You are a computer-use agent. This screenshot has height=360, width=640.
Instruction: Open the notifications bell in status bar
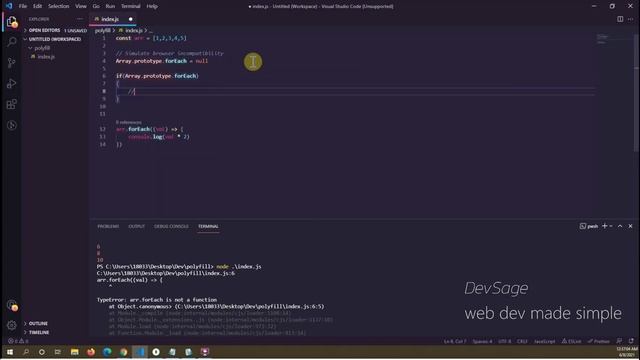pos(631,341)
